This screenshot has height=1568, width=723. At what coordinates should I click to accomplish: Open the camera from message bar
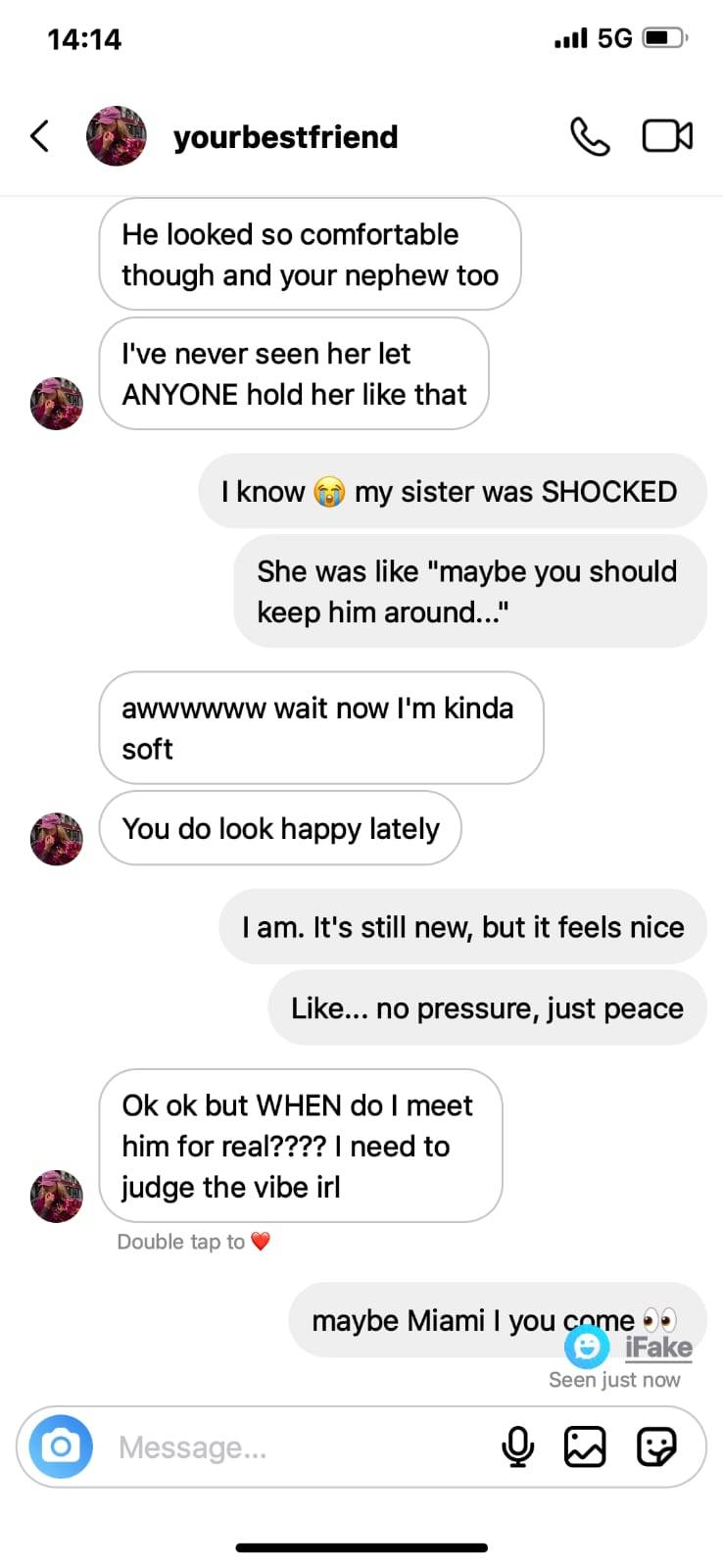coord(61,1445)
